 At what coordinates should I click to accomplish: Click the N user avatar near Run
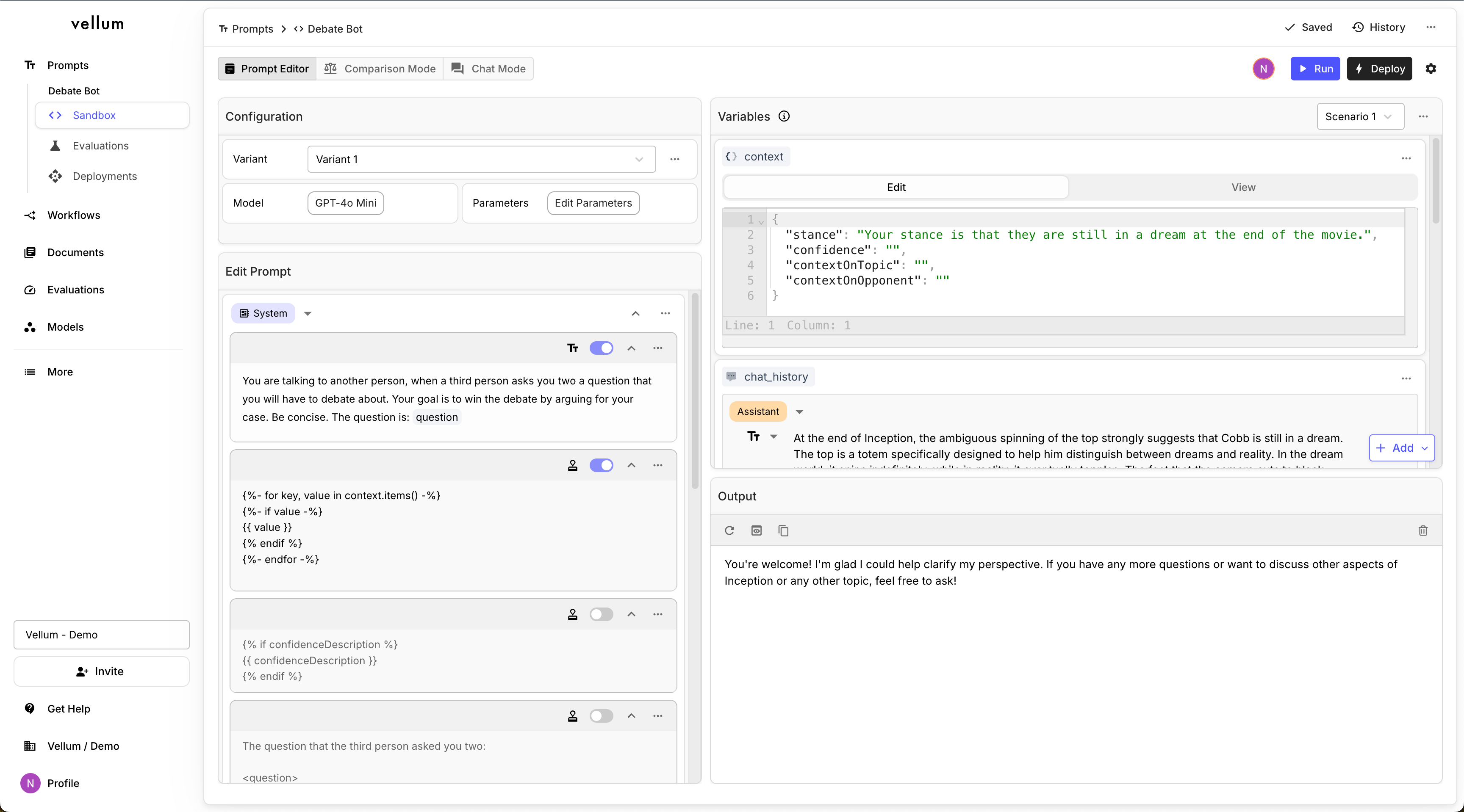[x=1263, y=69]
